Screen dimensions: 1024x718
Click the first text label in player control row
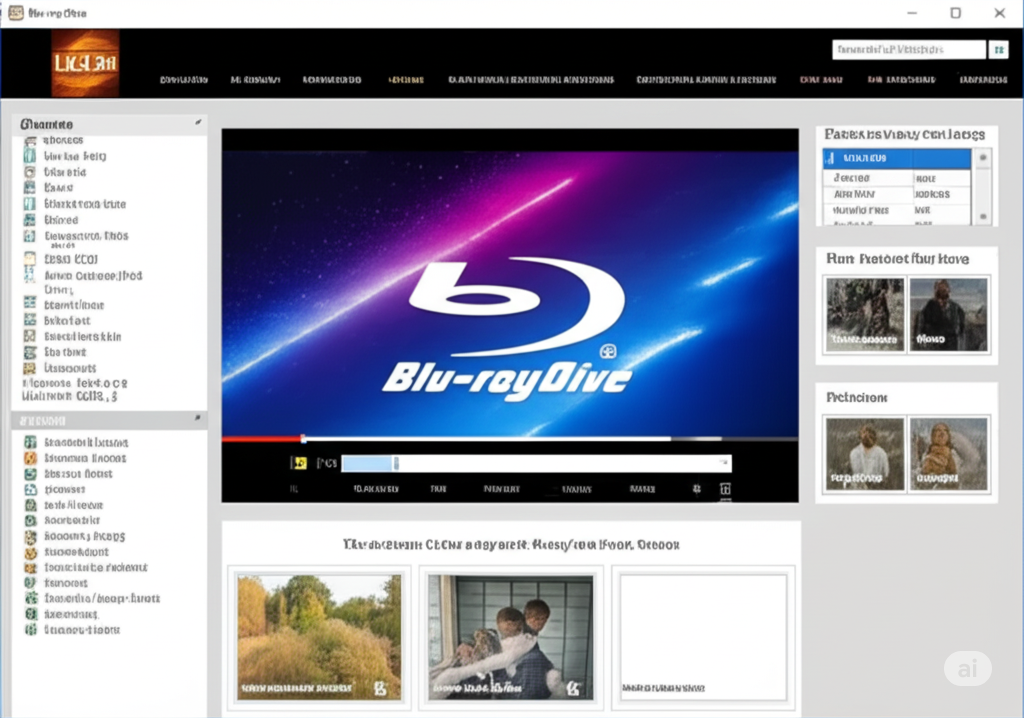click(x=376, y=489)
